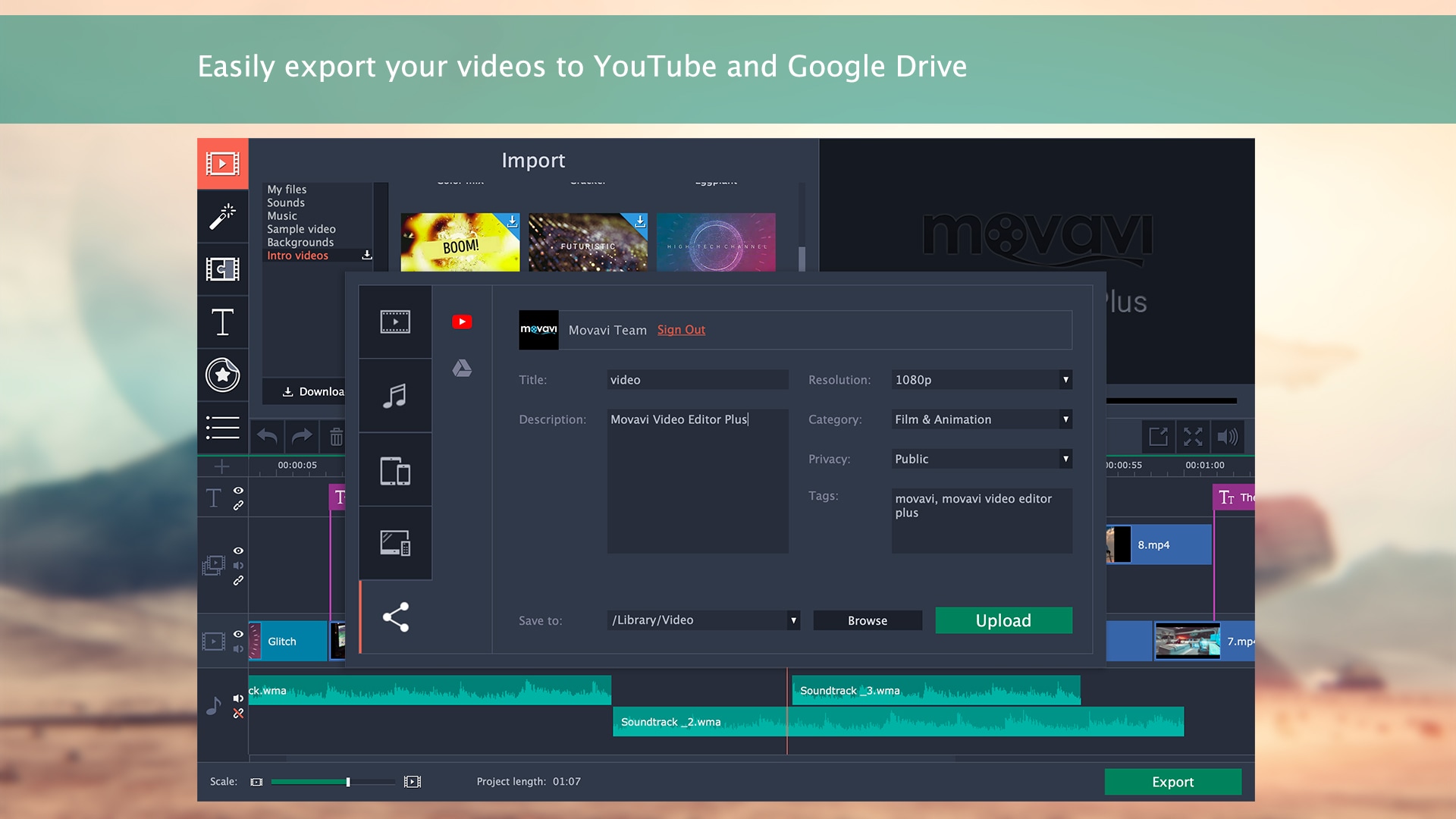Select the mobile preview icon
Screen dimensions: 1456x819
pos(395,470)
